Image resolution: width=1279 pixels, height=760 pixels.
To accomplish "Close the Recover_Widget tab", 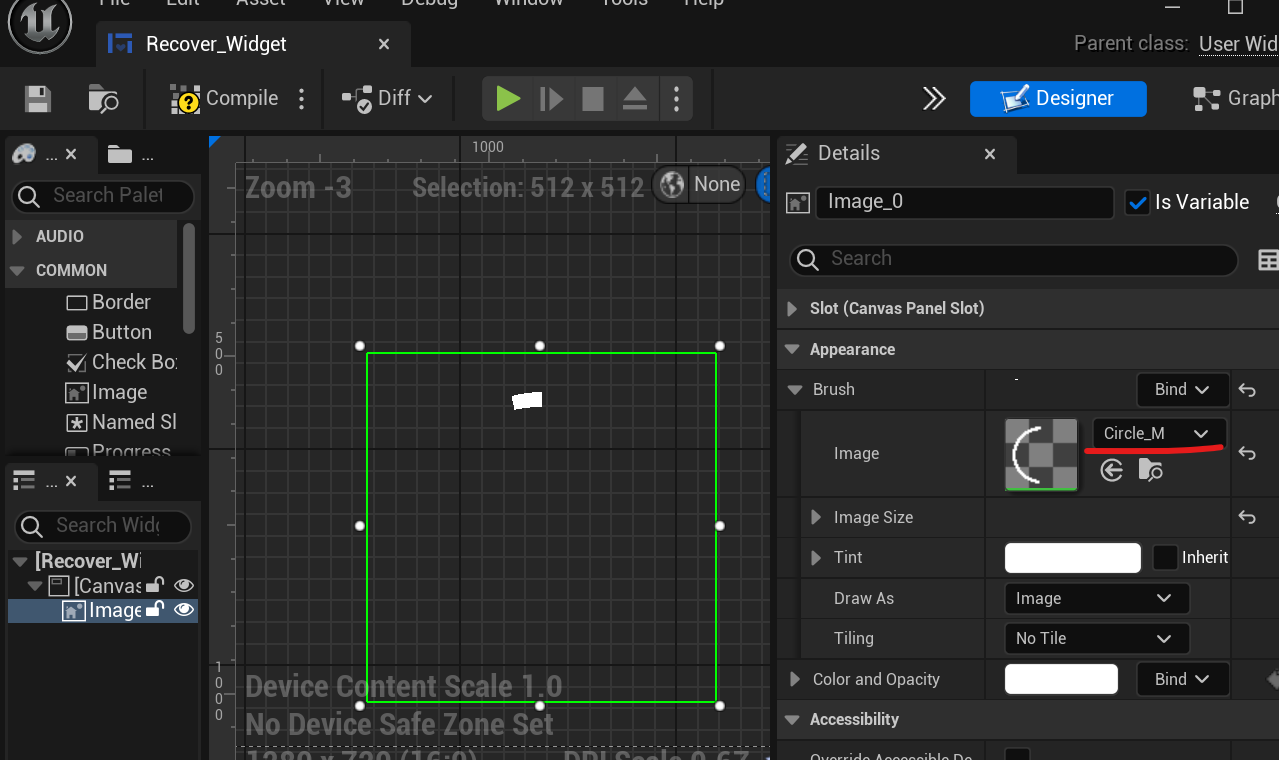I will tap(384, 44).
